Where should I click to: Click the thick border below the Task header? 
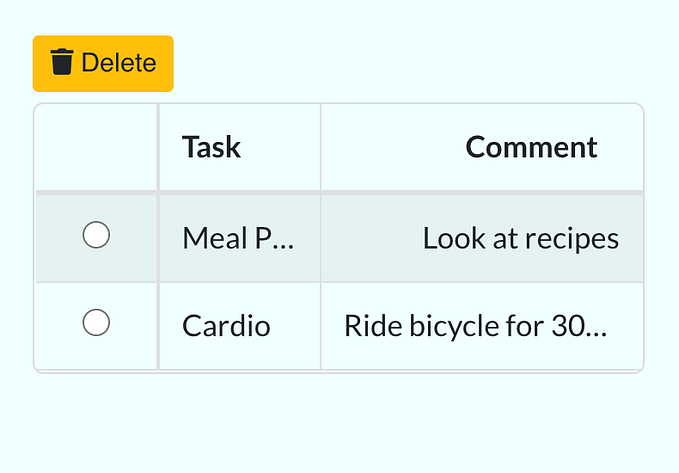240,192
